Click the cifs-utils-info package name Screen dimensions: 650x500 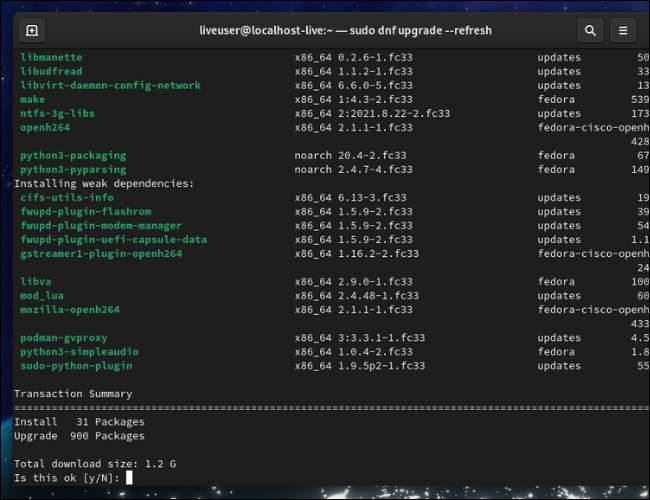pos(67,197)
